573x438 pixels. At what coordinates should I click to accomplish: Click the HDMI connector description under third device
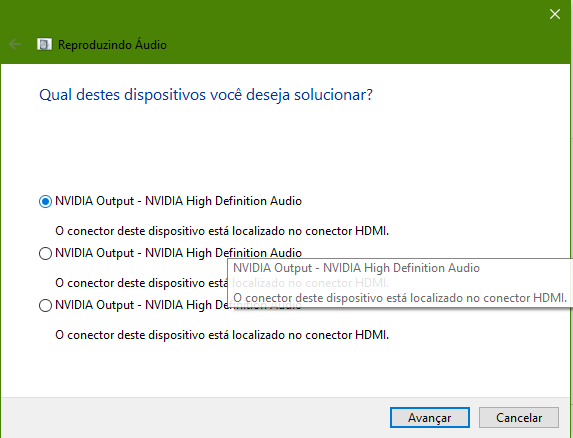[222, 335]
